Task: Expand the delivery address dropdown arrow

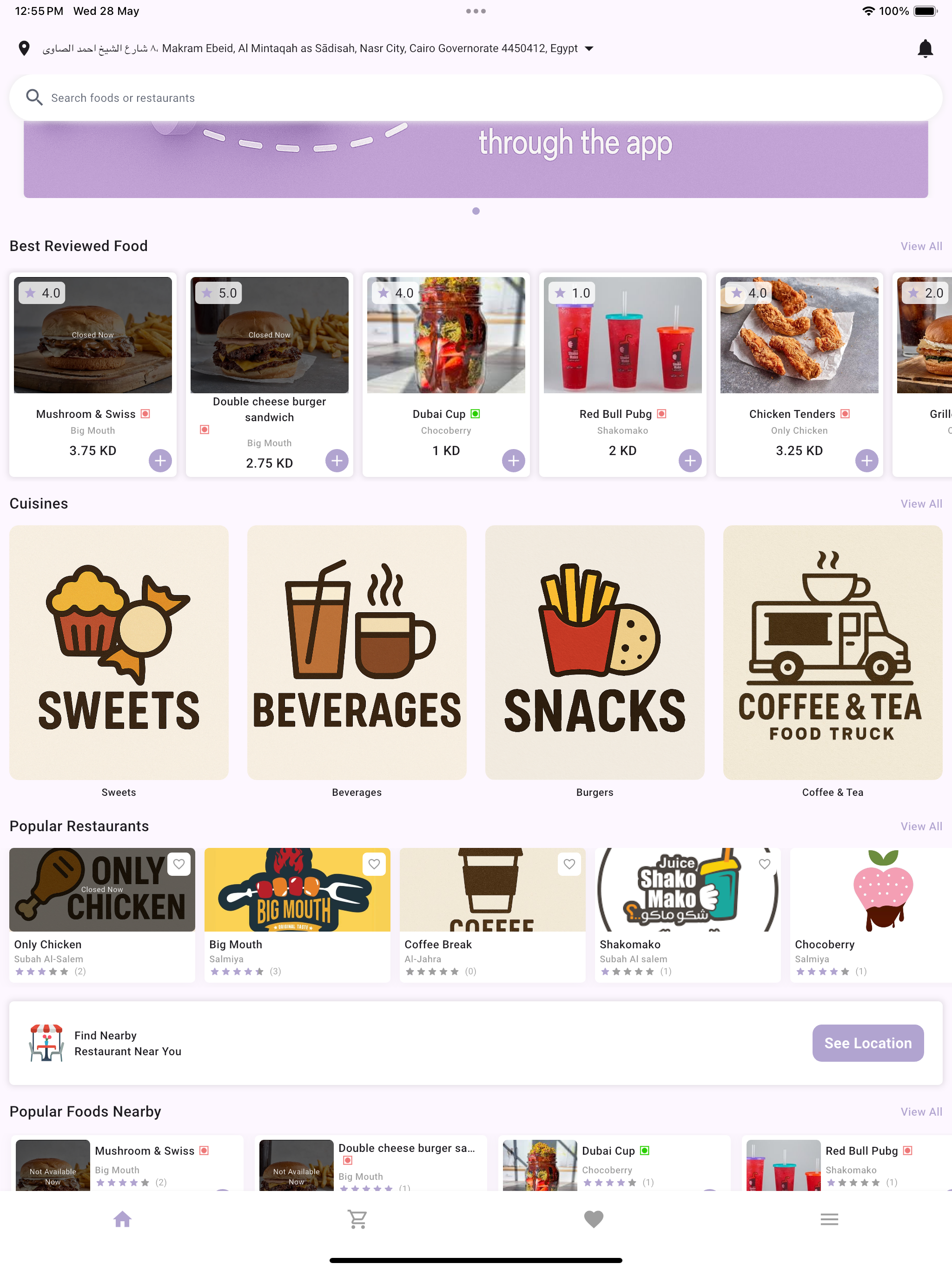Action: click(x=588, y=49)
